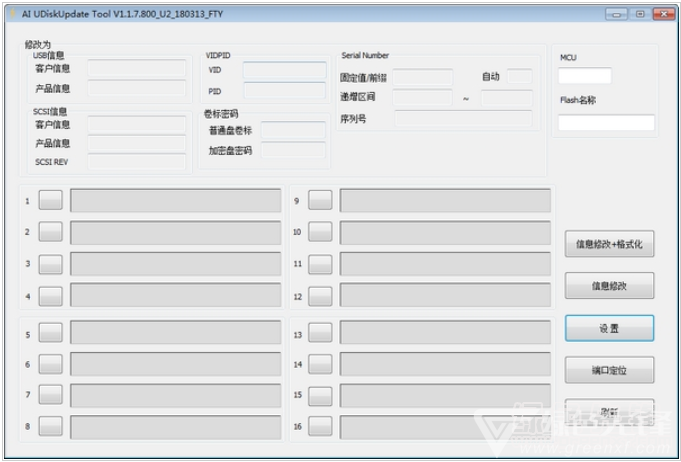Click the Flash名称 text field

(606, 122)
